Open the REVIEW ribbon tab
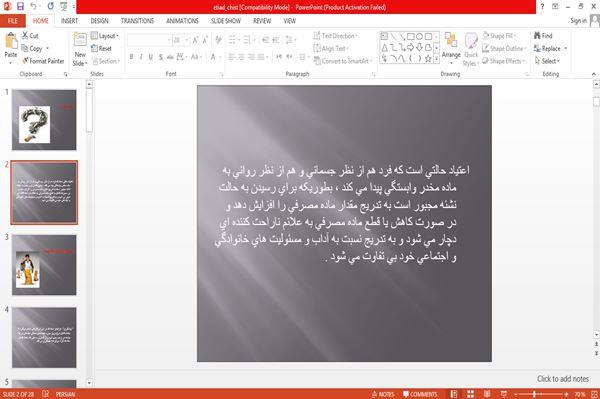 pyautogui.click(x=262, y=21)
